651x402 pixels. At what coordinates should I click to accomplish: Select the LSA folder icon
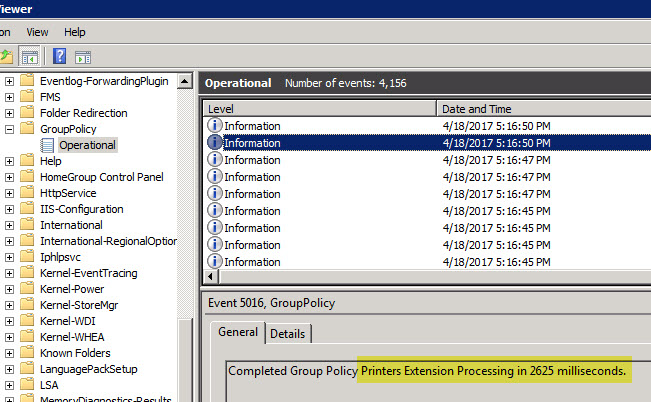coord(27,384)
